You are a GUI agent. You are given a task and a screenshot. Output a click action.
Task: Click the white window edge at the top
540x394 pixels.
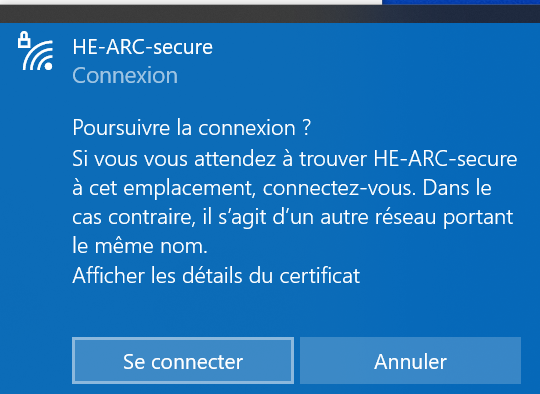[x=191, y=2]
